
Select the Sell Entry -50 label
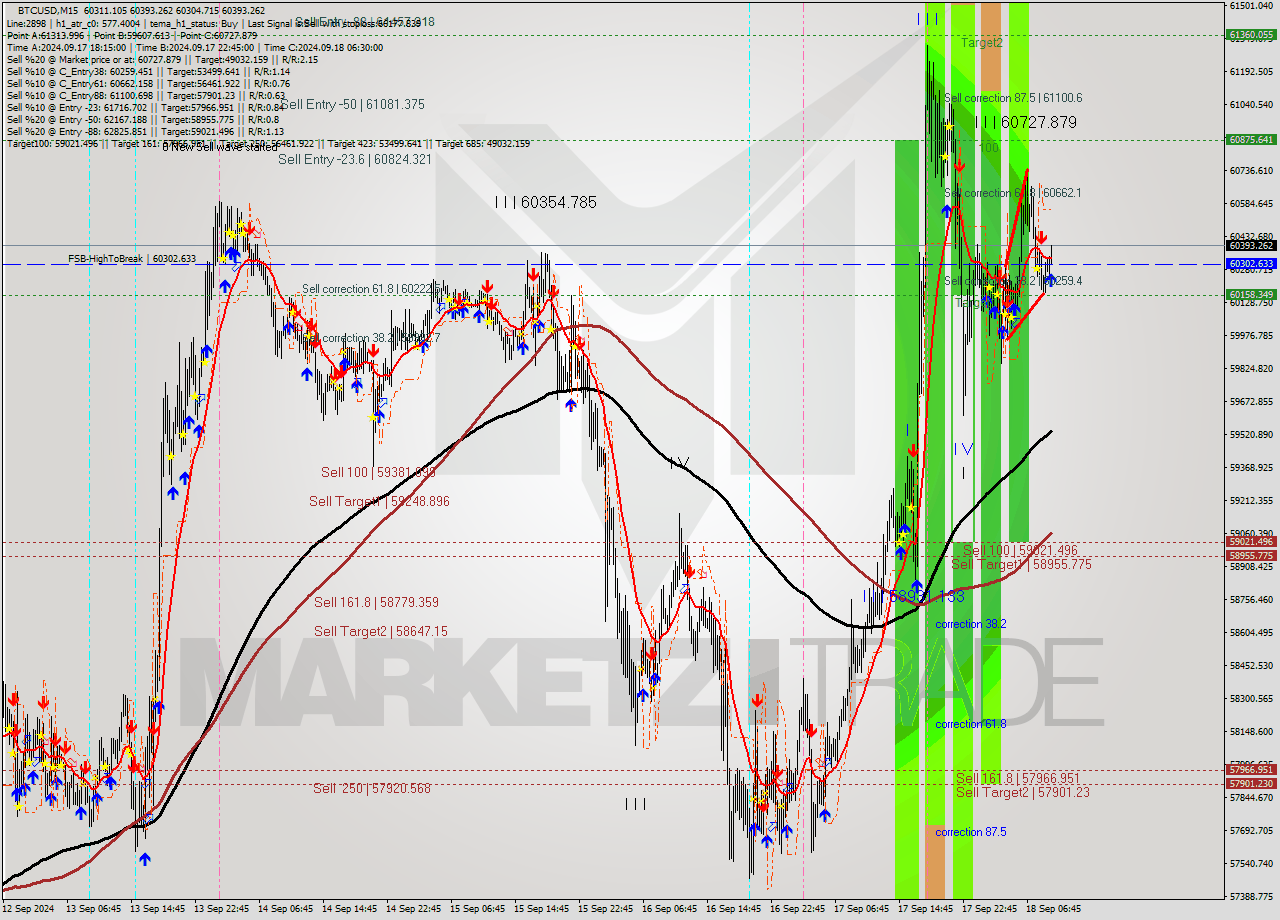352,104
